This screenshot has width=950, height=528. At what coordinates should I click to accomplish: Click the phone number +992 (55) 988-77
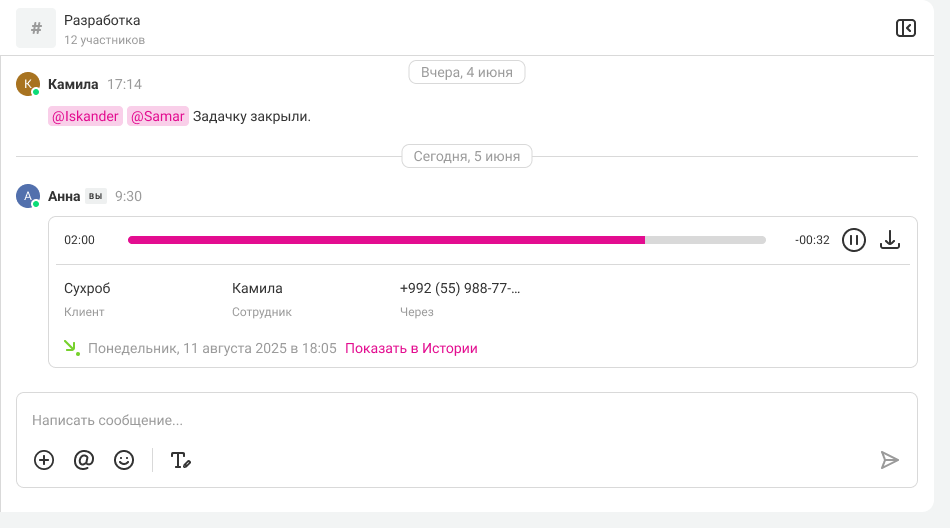pyautogui.click(x=460, y=289)
